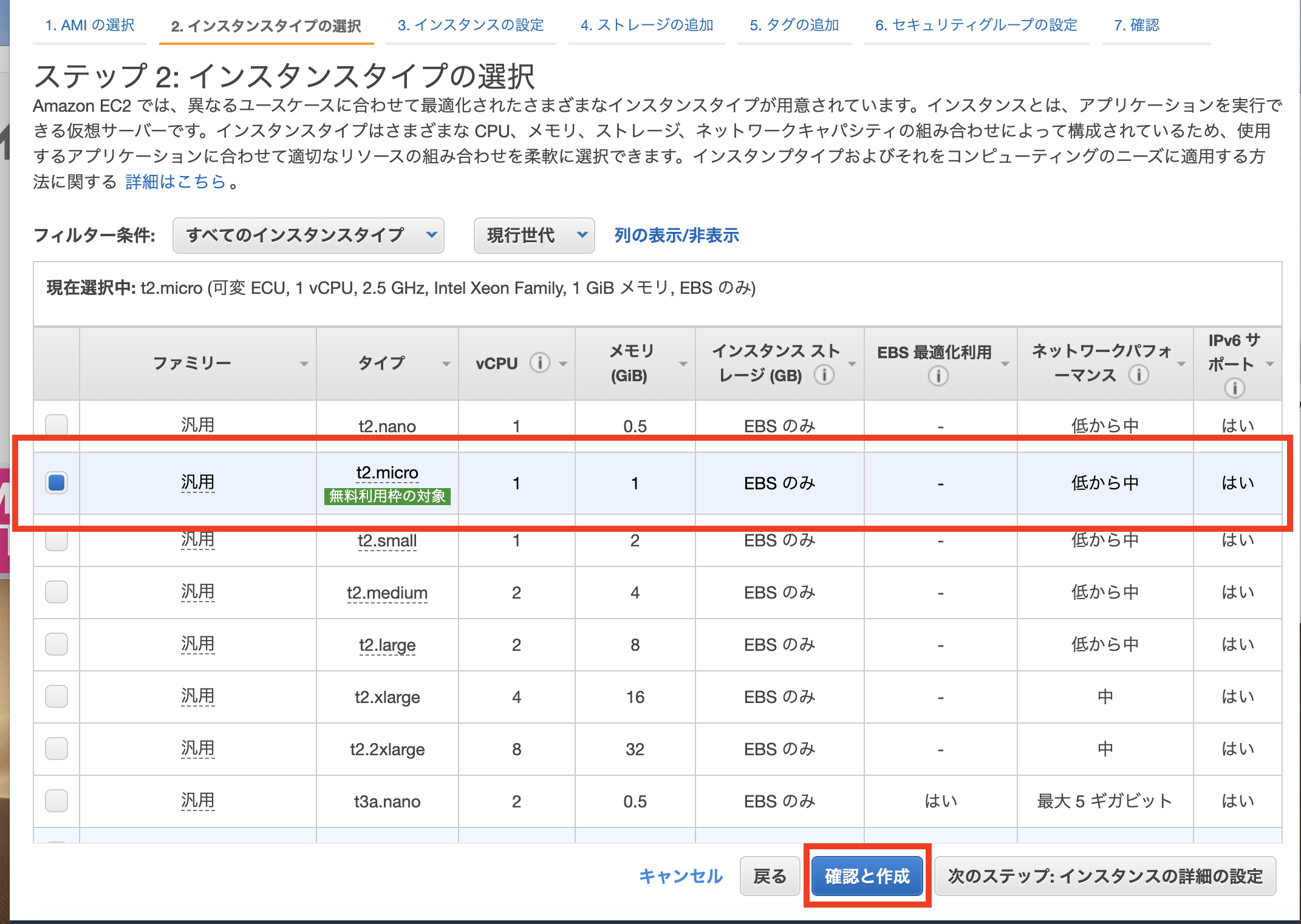Go to 1. AMI の選択 tab

tap(90, 25)
